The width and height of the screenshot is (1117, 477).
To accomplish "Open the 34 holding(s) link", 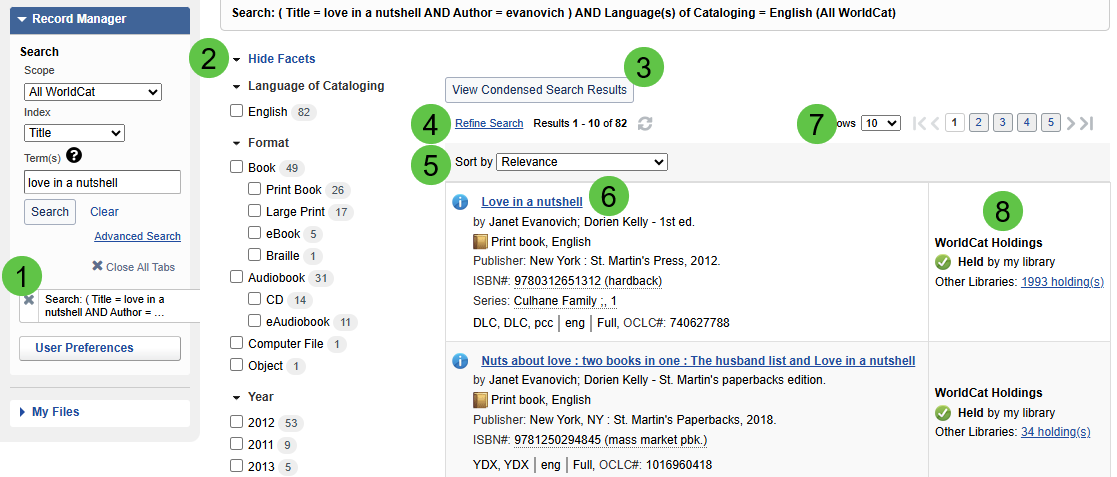I will (x=1056, y=431).
